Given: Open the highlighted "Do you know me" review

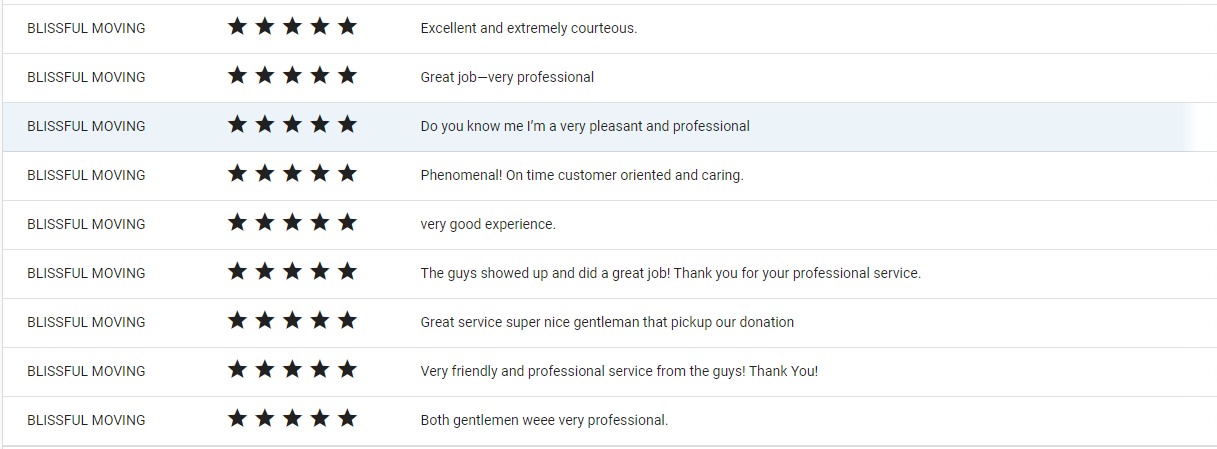Looking at the screenshot, I should 609,127.
